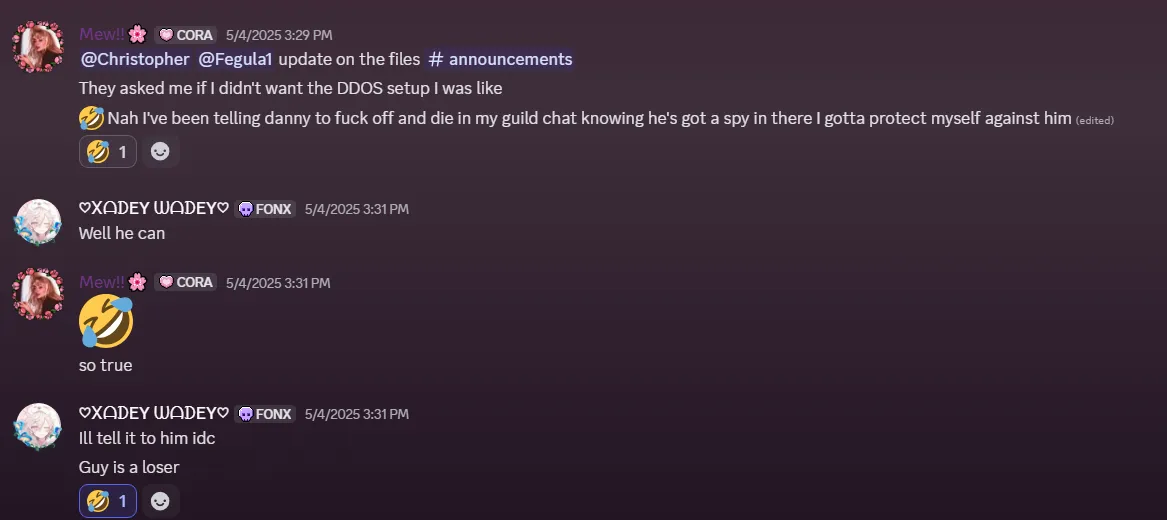Click the FONX skull tag by "Well he can"

pos(265,209)
